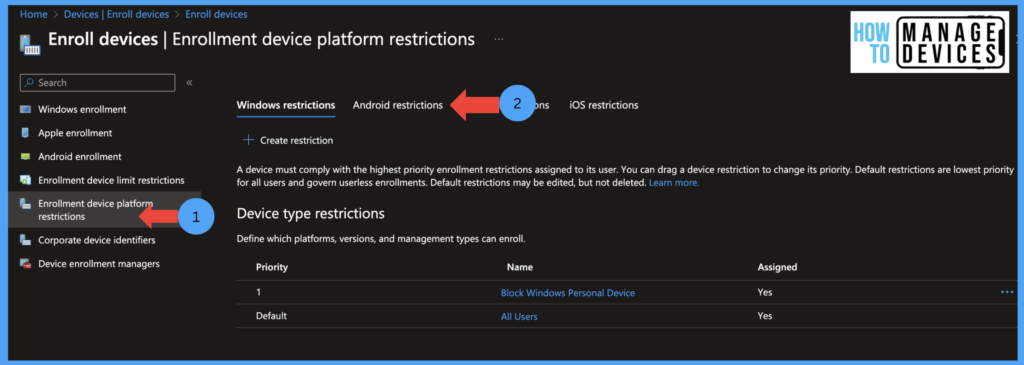This screenshot has width=1024, height=365.
Task: Select Apple enrollment in sidebar
Action: click(75, 133)
